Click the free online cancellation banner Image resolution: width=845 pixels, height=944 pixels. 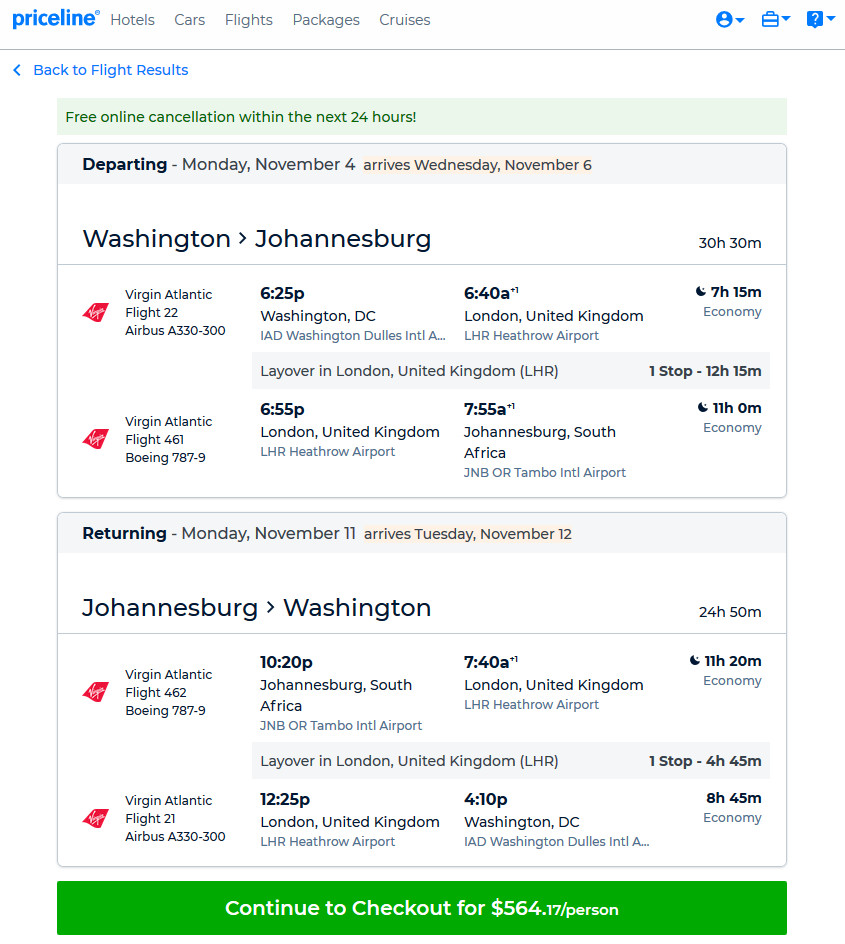(422, 117)
